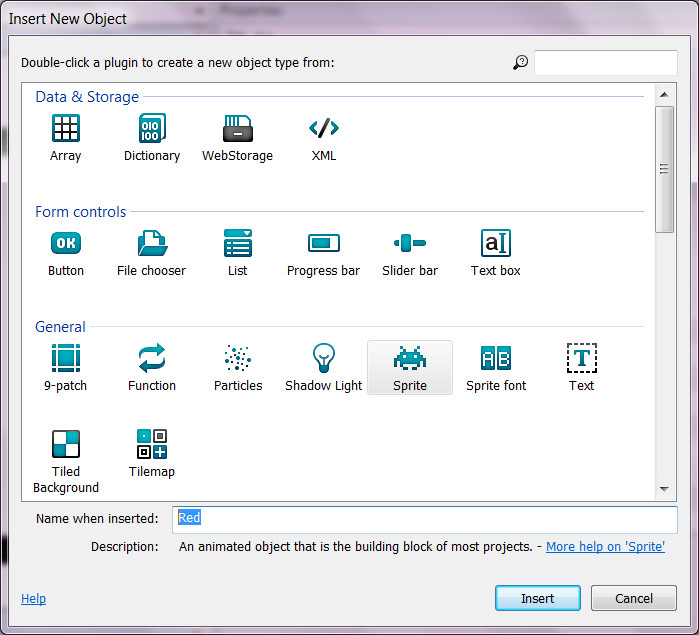Pick the WebStorage plugin icon

pyautogui.click(x=237, y=129)
